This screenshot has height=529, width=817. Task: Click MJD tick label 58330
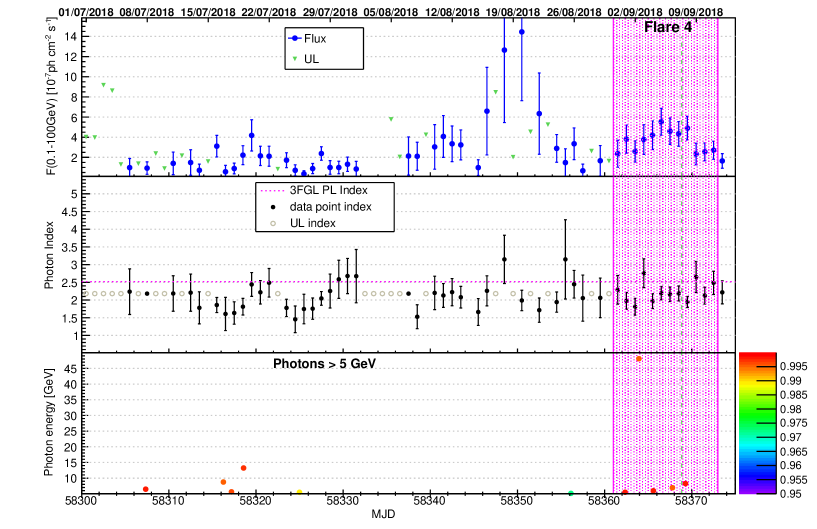pyautogui.click(x=343, y=501)
